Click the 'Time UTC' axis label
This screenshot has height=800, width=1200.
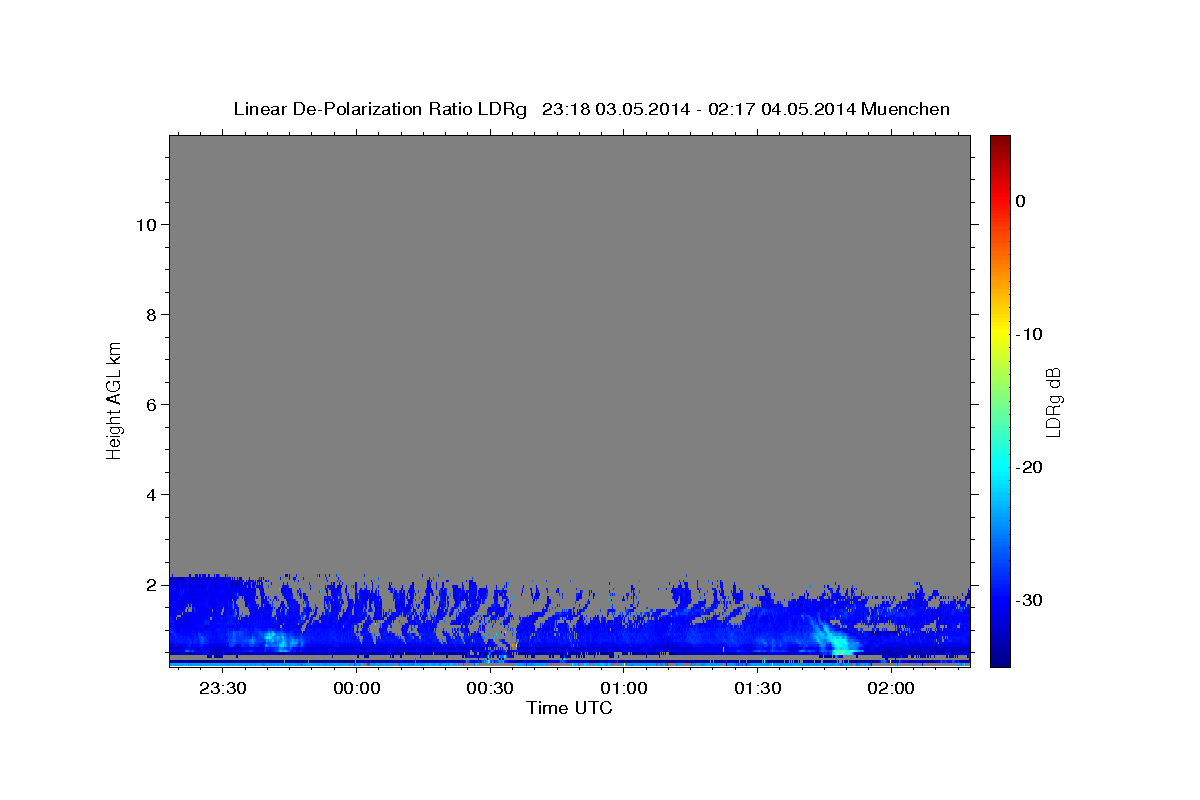tap(569, 708)
